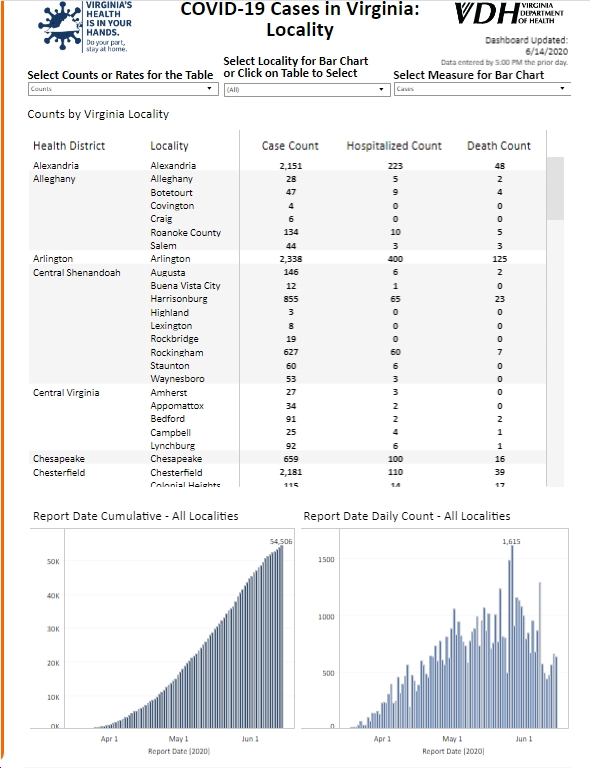The width and height of the screenshot is (590, 768).
Task: Click the Death Count column header
Action: coord(498,146)
